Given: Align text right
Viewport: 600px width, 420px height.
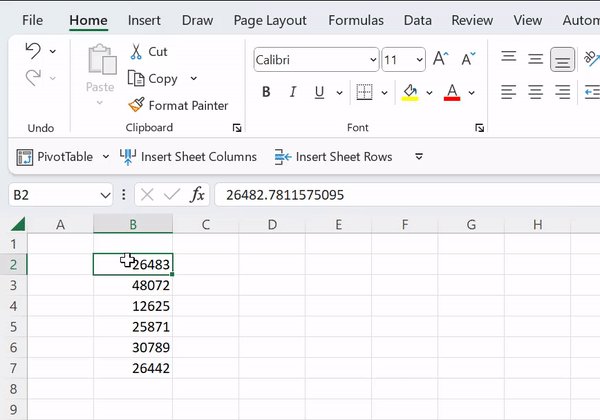Looking at the screenshot, I should [x=562, y=92].
